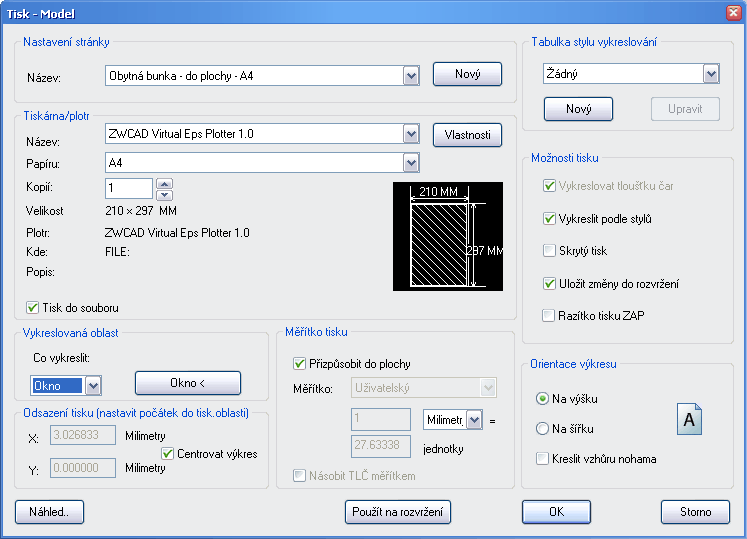The width and height of the screenshot is (747, 539).
Task: Close the Tisk dialog window
Action: point(731,13)
